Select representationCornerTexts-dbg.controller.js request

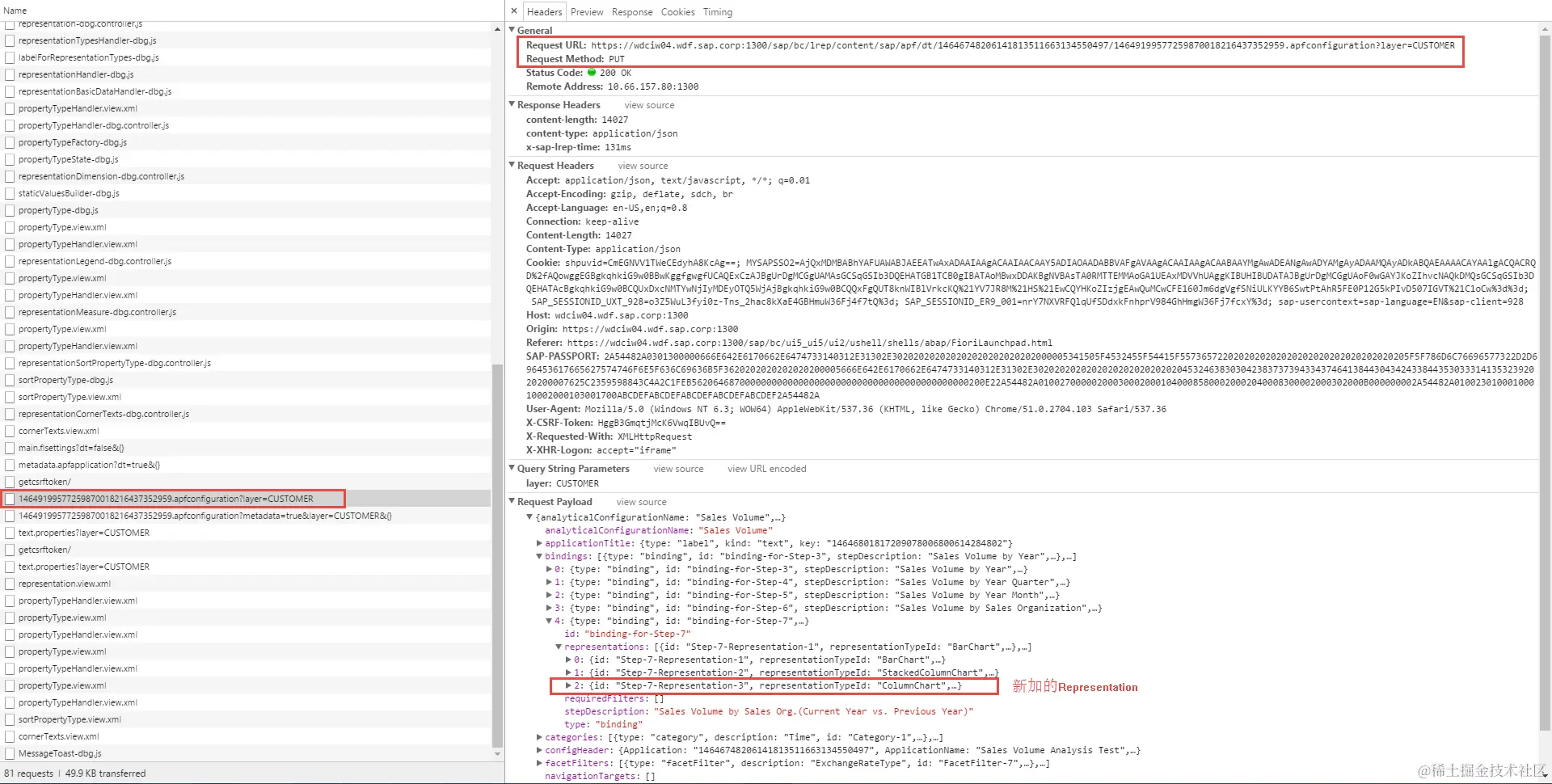pyautogui.click(x=246, y=414)
